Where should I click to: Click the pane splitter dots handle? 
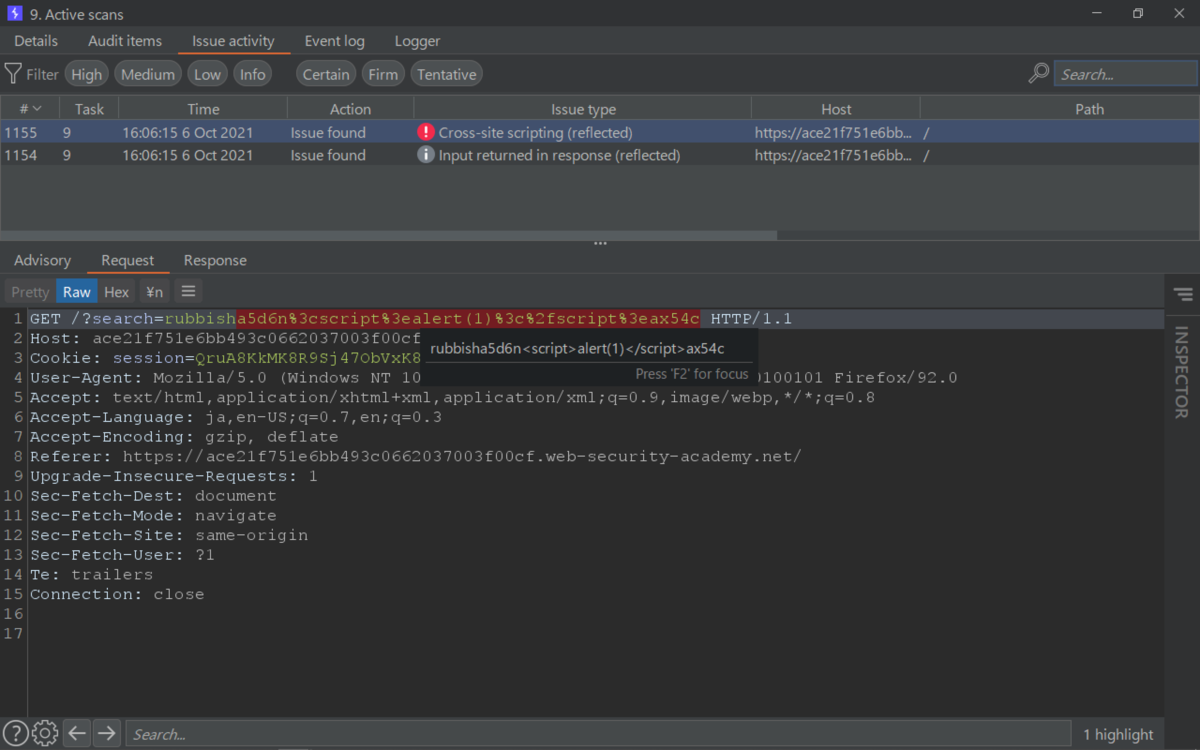(x=600, y=243)
